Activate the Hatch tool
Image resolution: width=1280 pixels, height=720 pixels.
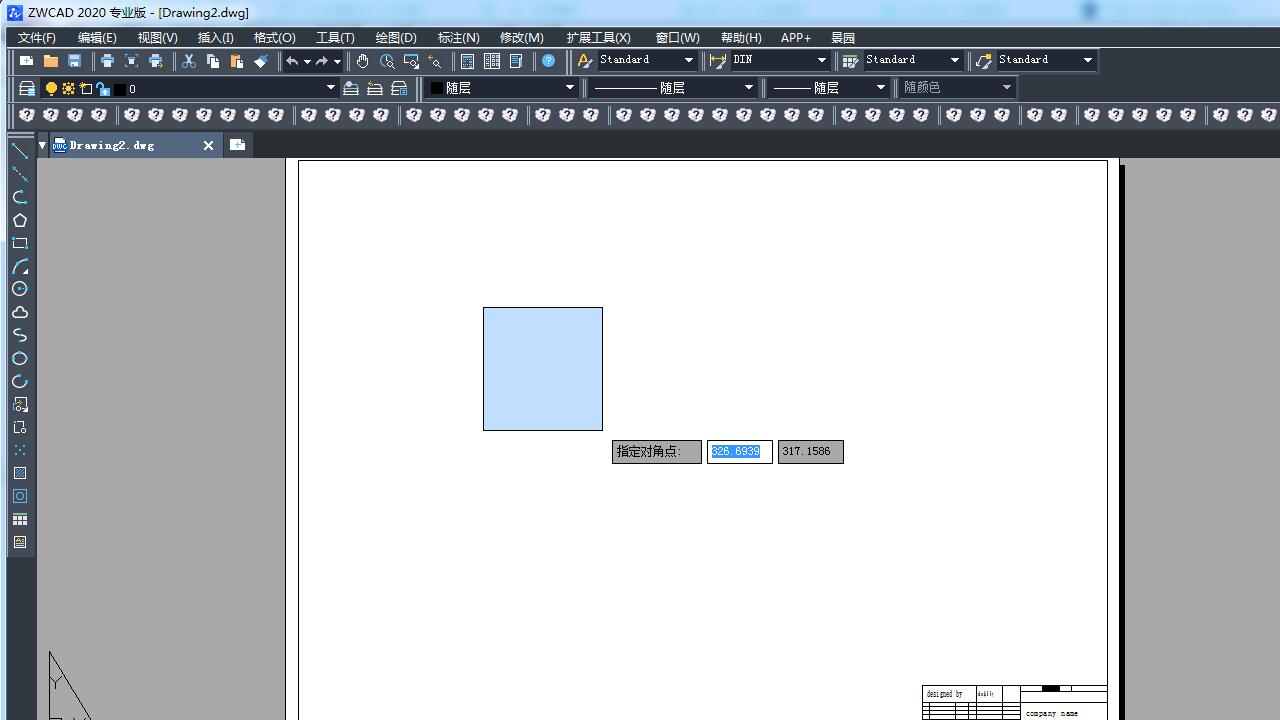pyautogui.click(x=19, y=473)
